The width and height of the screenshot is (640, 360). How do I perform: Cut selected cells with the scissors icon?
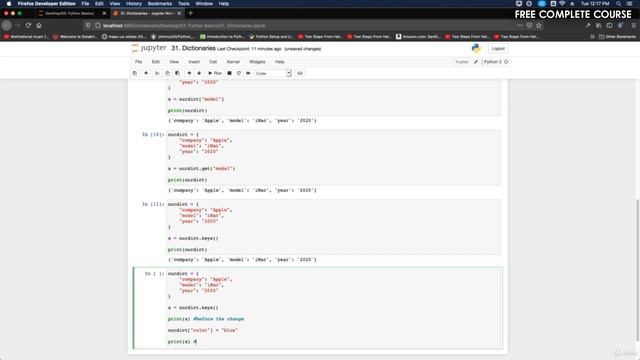coord(157,73)
